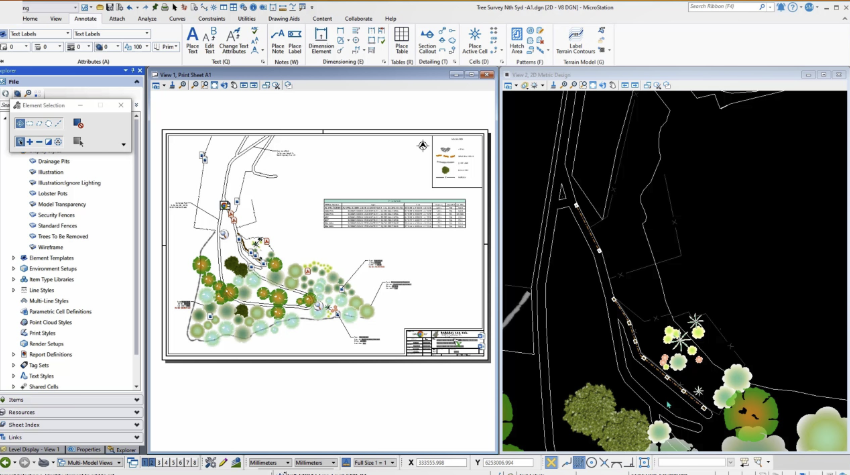Toggle view number 3 button
This screenshot has width=850, height=475.
[x=159, y=463]
